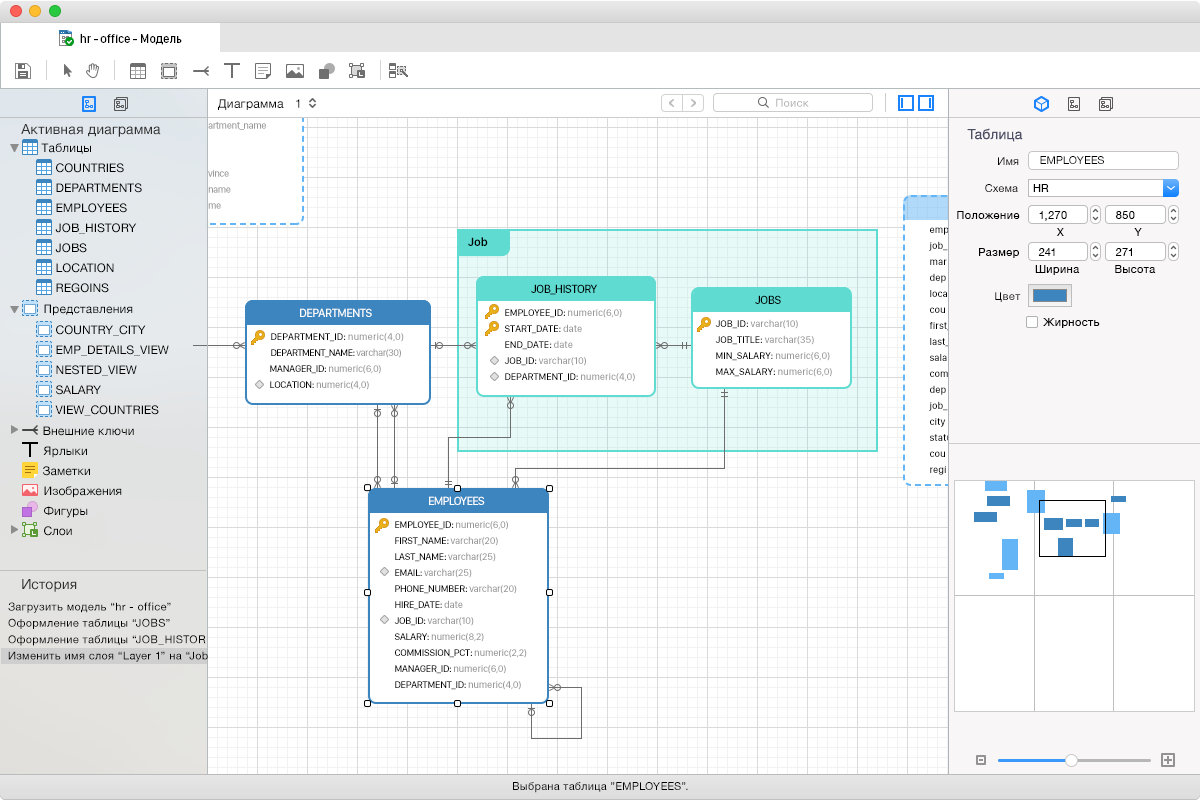Select JOB_HISTORY in the tables tree
1200x800 pixels.
coord(95,228)
